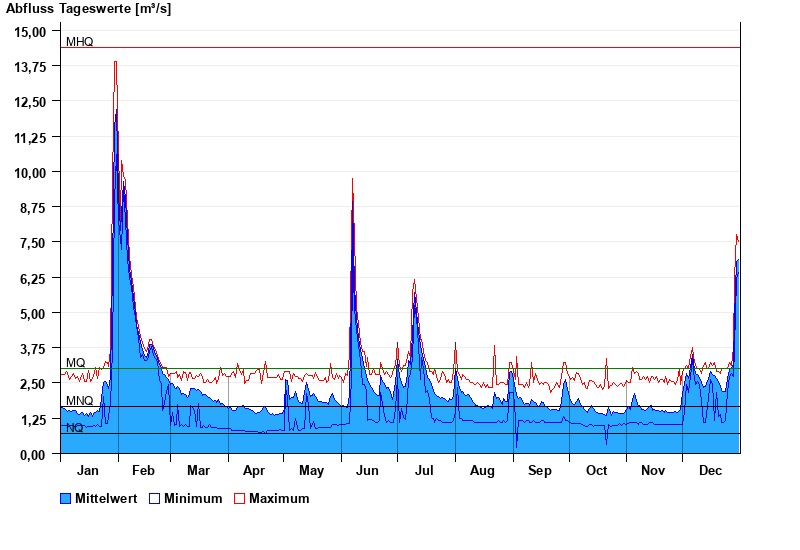This screenshot has height=550, width=800.
Task: Click the MQ reference line label
Action: pos(75,363)
